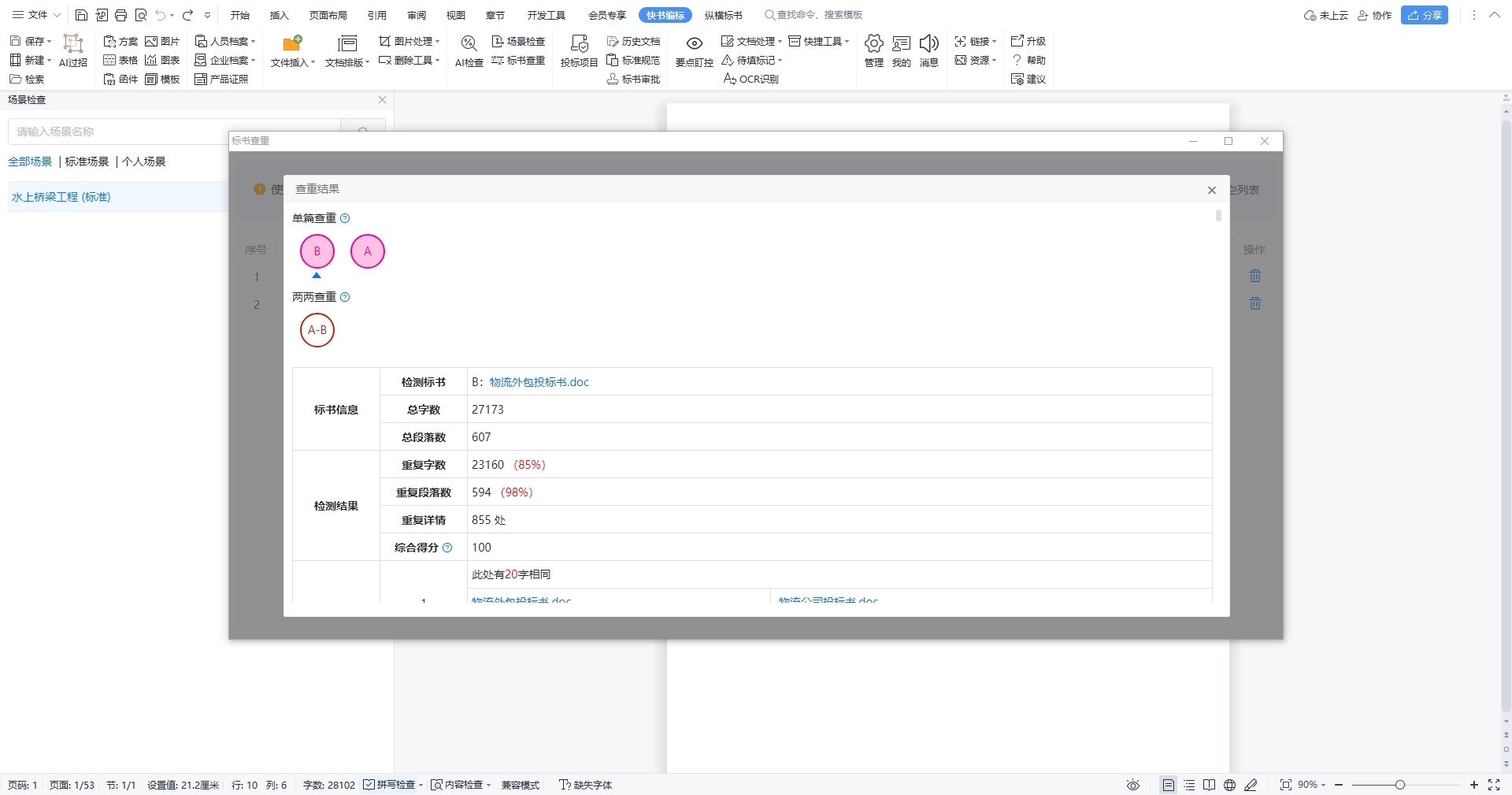Select 水上桥梁工程 (标准) scene
Image resolution: width=1512 pixels, height=795 pixels.
(x=61, y=197)
